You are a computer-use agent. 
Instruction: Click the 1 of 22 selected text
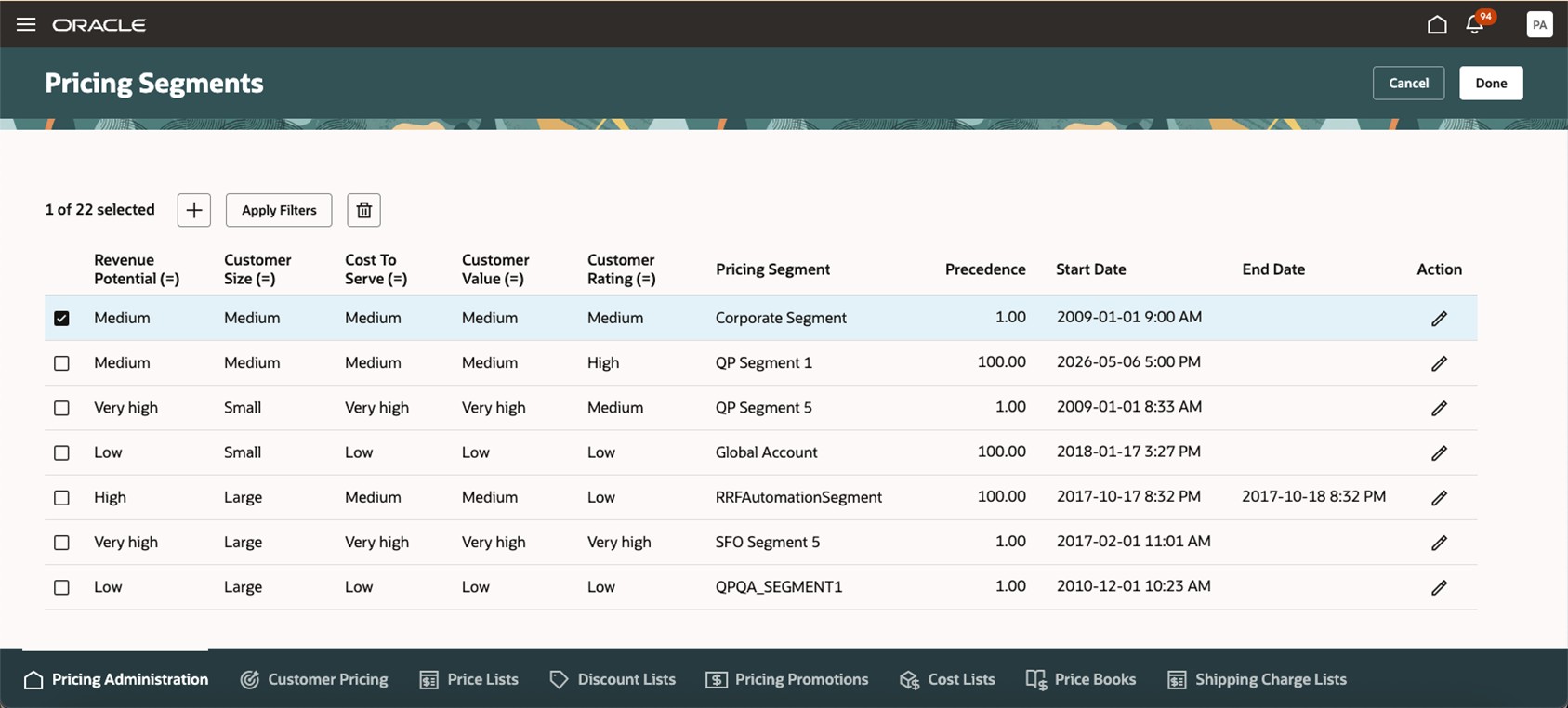click(99, 210)
